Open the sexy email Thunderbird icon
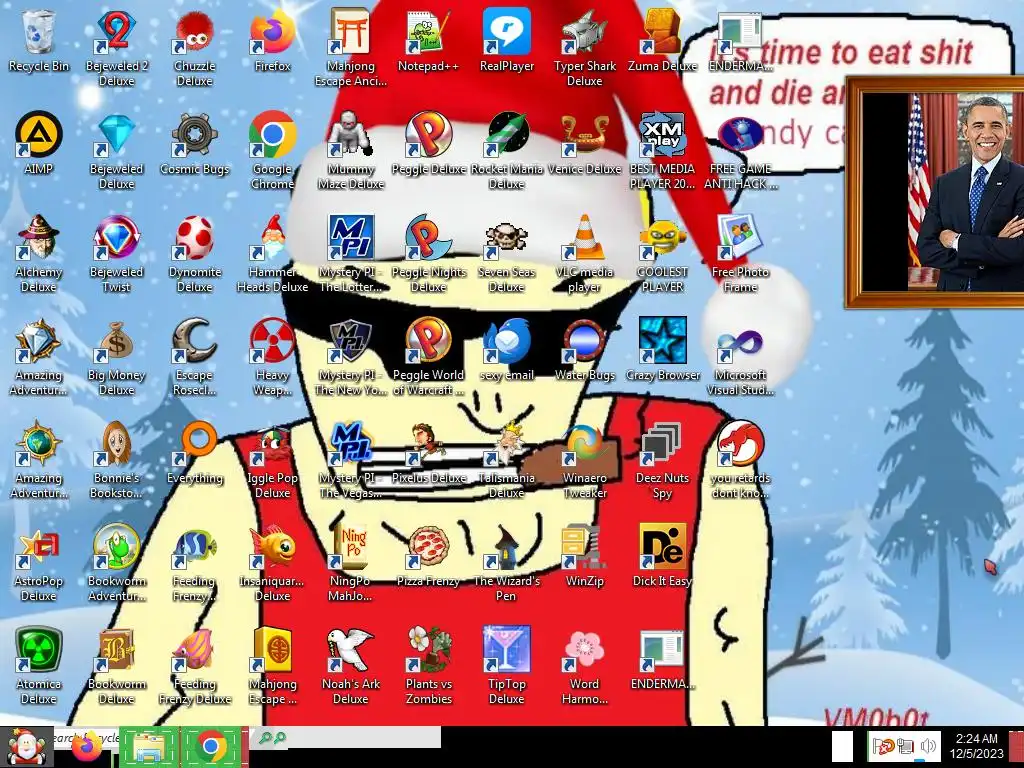This screenshot has width=1024, height=768. point(507,350)
